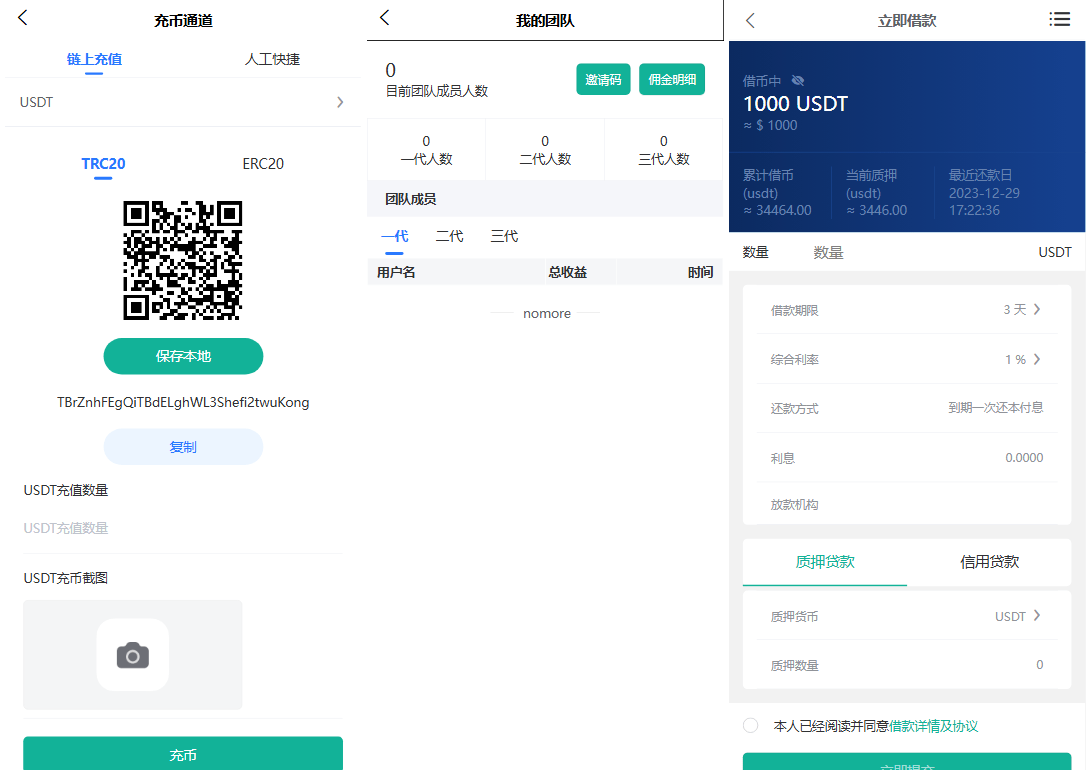Tap the 保存本地 button
Viewport: 1091px width, 770px height.
(x=183, y=356)
